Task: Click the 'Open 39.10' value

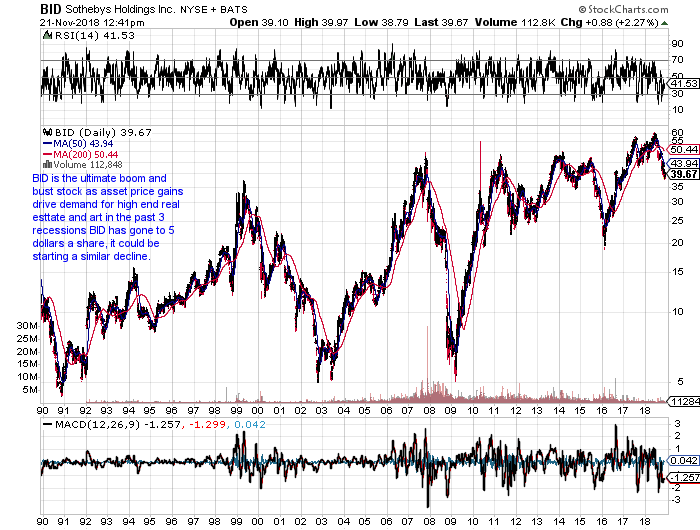Action: (259, 22)
